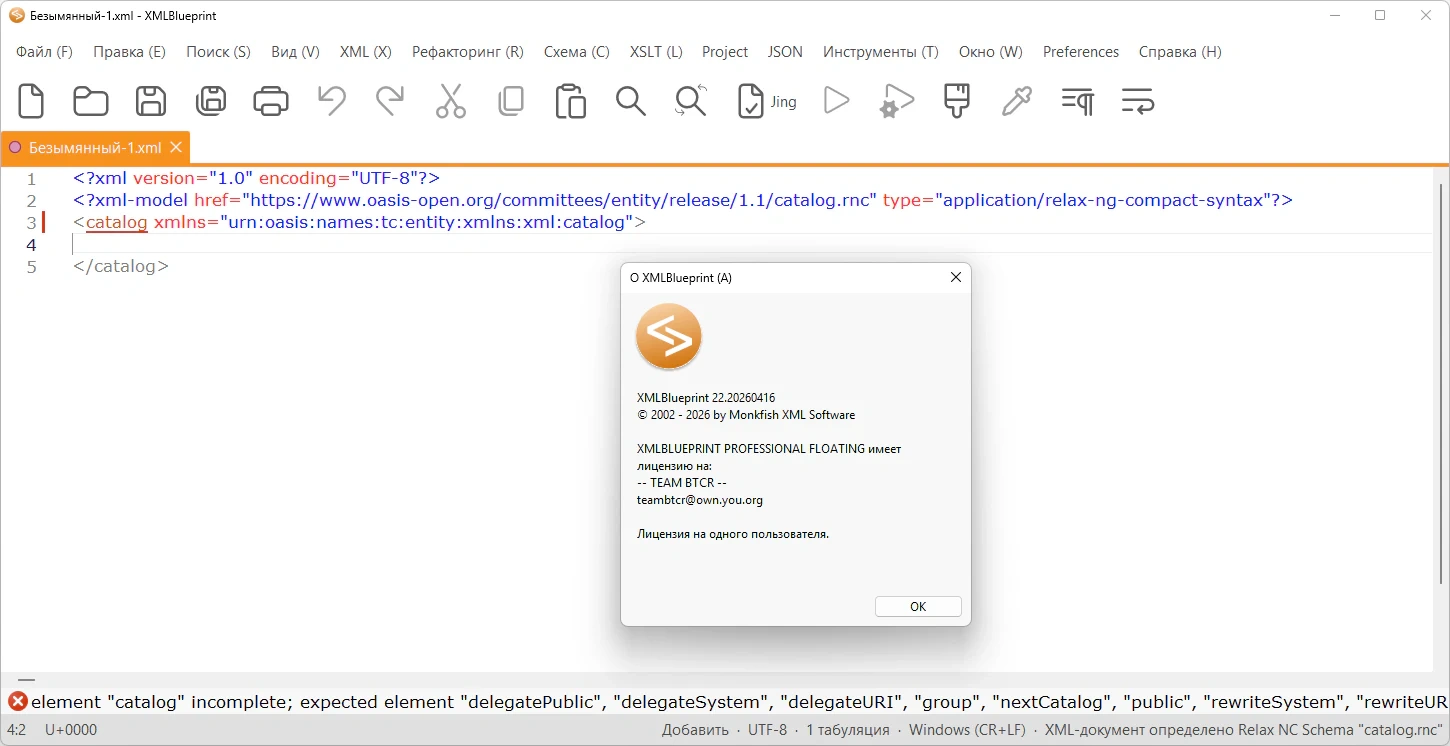
Task: Close the О XMLBlueprint dialog
Action: click(956, 277)
